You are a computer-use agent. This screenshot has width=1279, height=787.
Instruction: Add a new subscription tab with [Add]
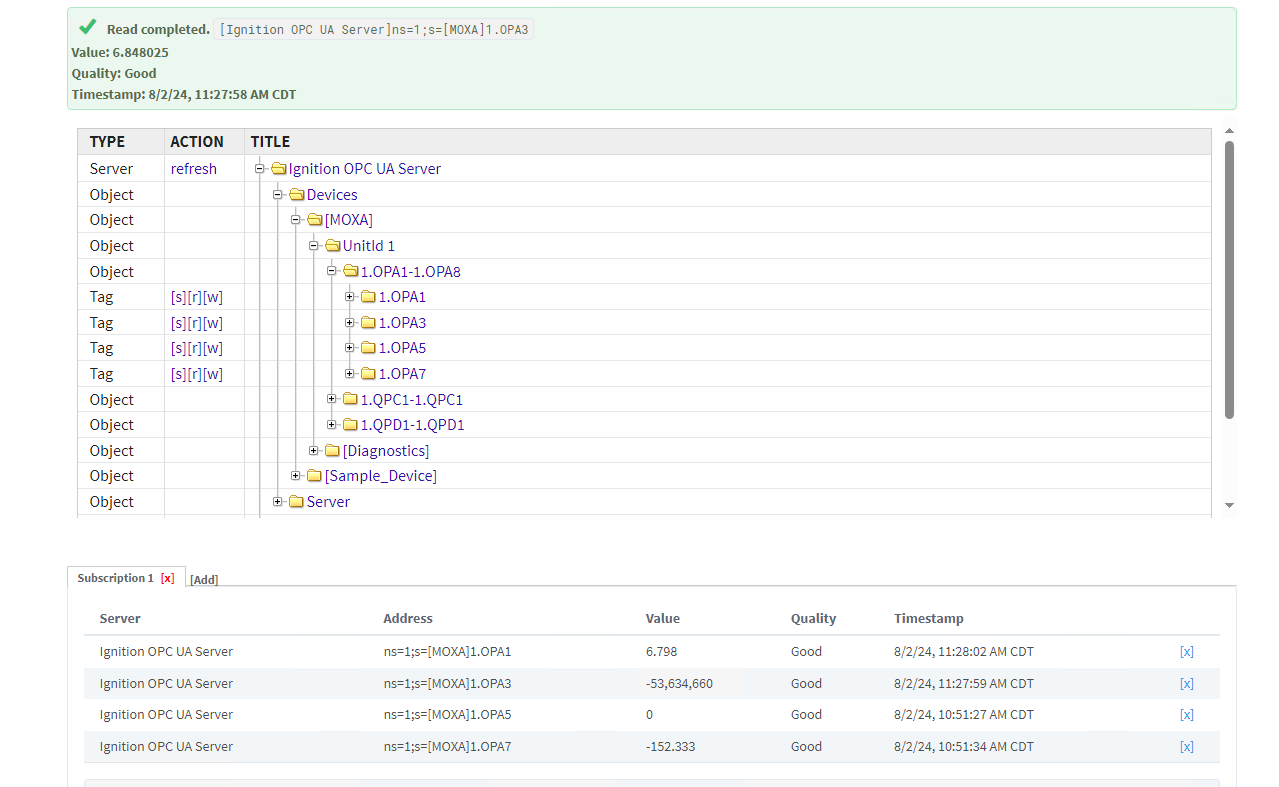(204, 580)
